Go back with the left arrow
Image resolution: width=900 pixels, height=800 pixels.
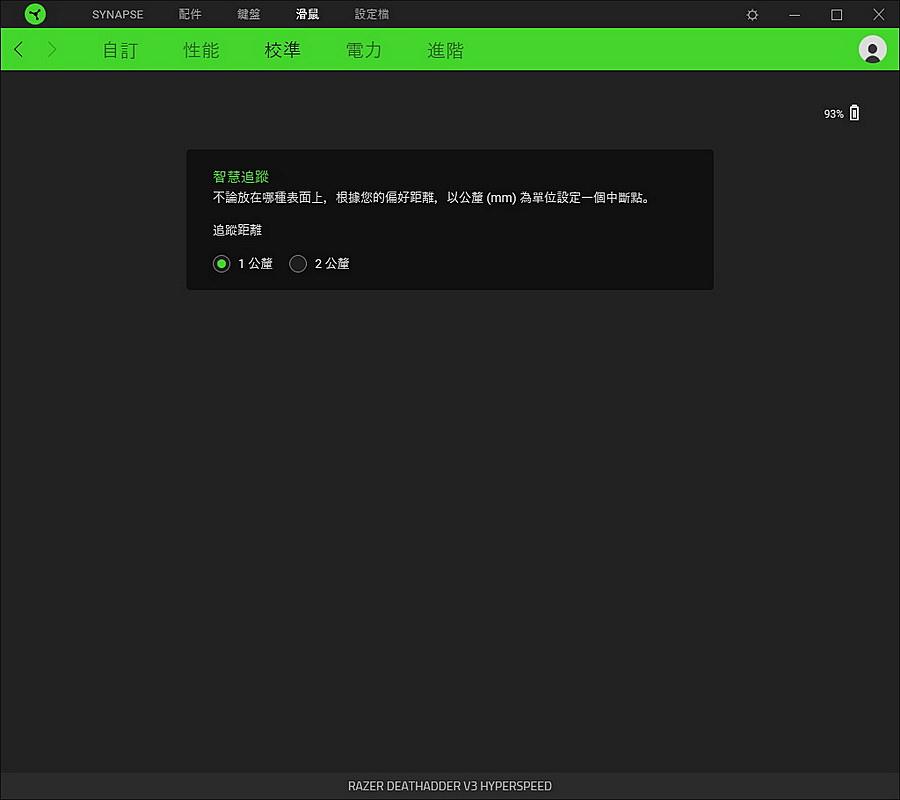pos(19,50)
